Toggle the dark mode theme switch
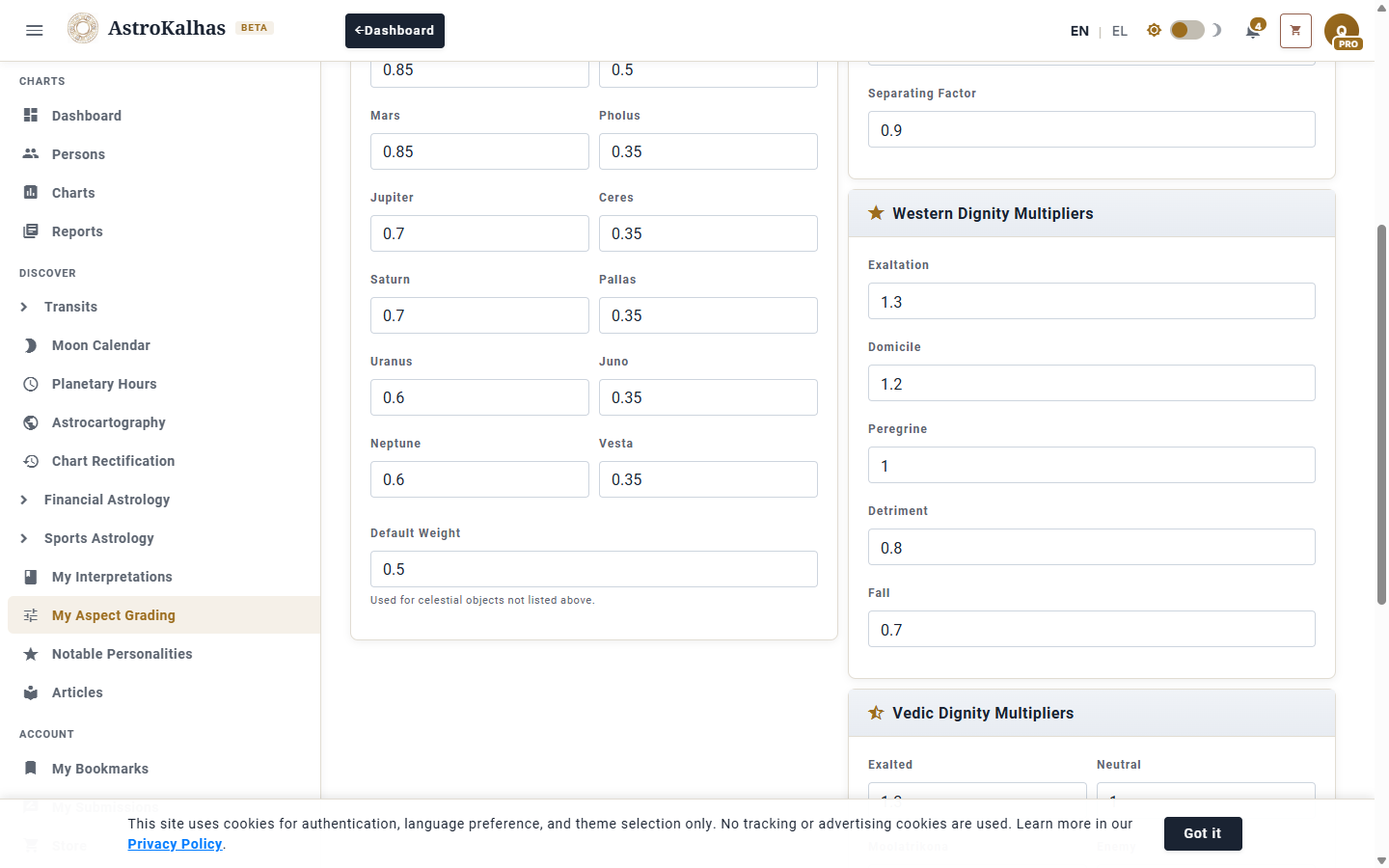This screenshot has width=1389, height=868. tap(1186, 30)
